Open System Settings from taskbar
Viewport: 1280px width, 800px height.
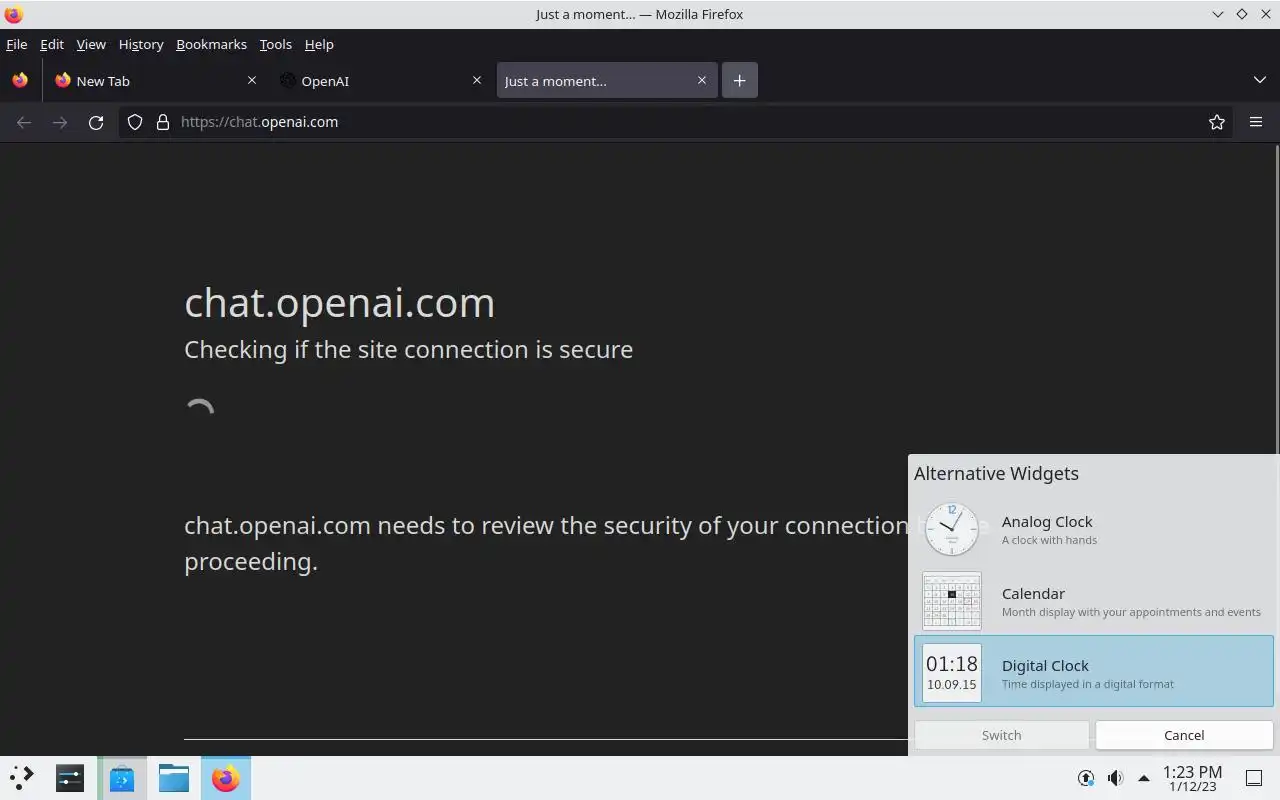70,778
